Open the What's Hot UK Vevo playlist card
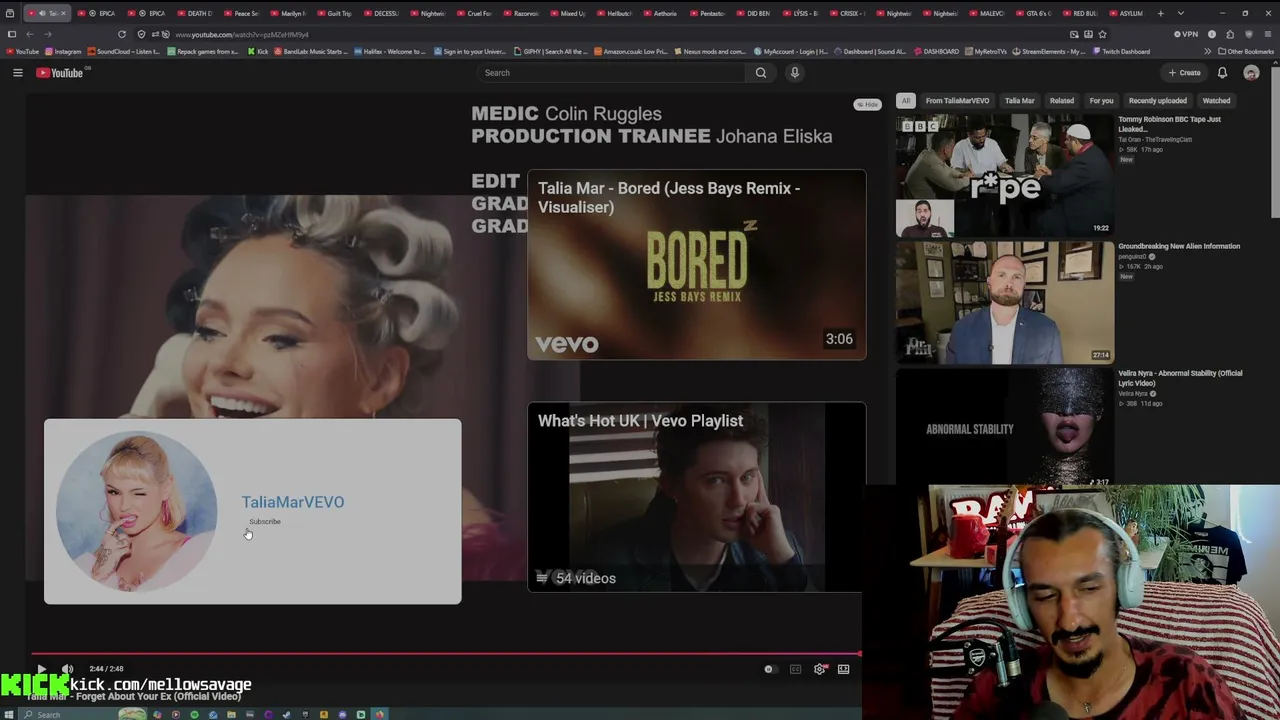1280x720 pixels. (x=697, y=497)
